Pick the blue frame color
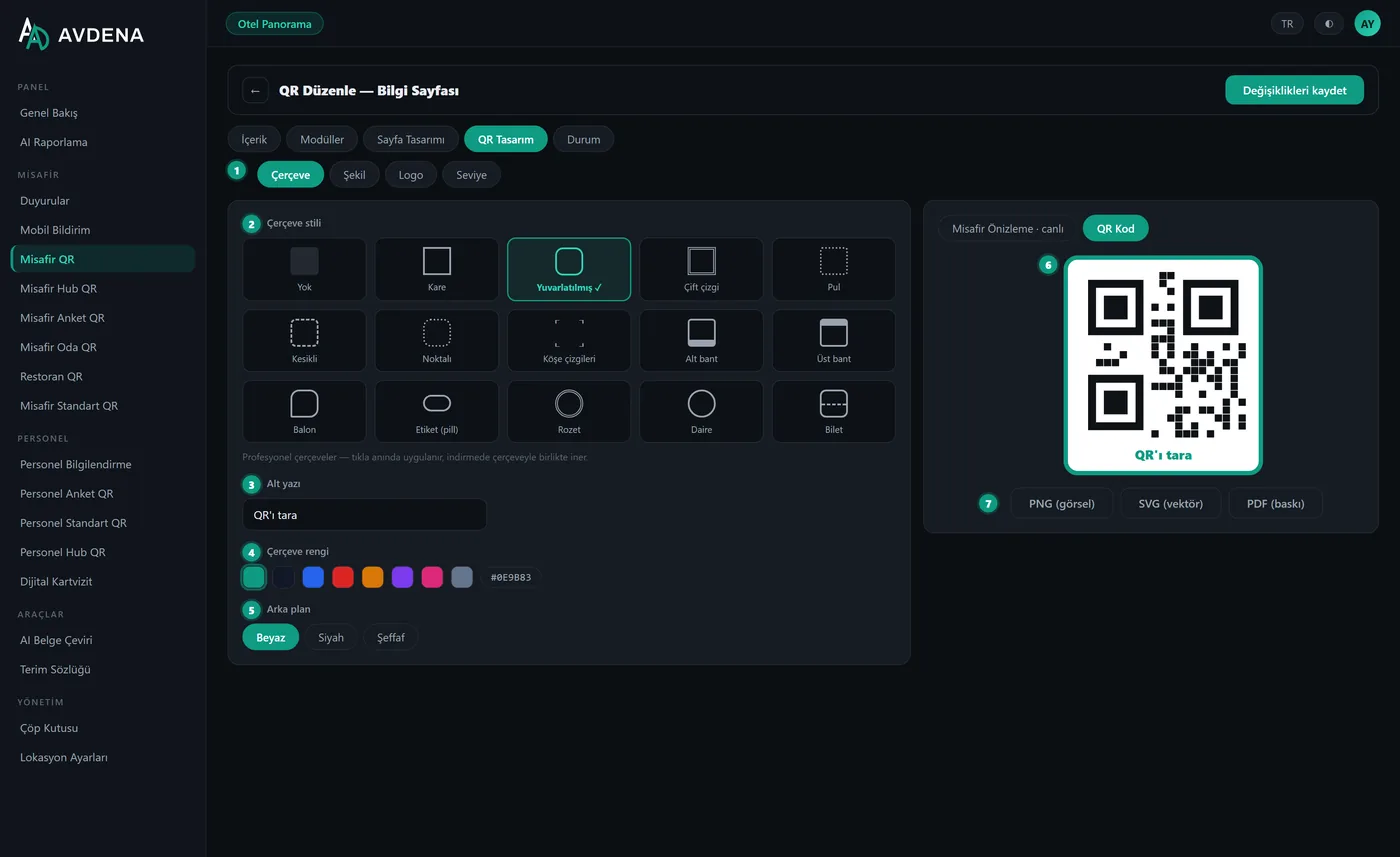Viewport: 1400px width, 857px height. pyautogui.click(x=313, y=577)
